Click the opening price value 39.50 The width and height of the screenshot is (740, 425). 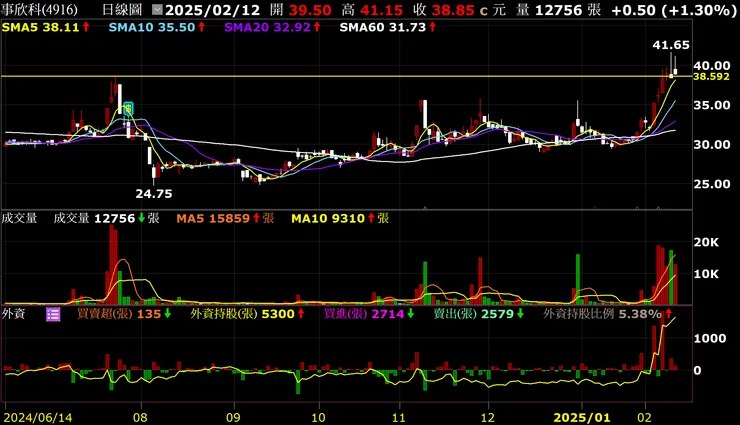(x=310, y=10)
